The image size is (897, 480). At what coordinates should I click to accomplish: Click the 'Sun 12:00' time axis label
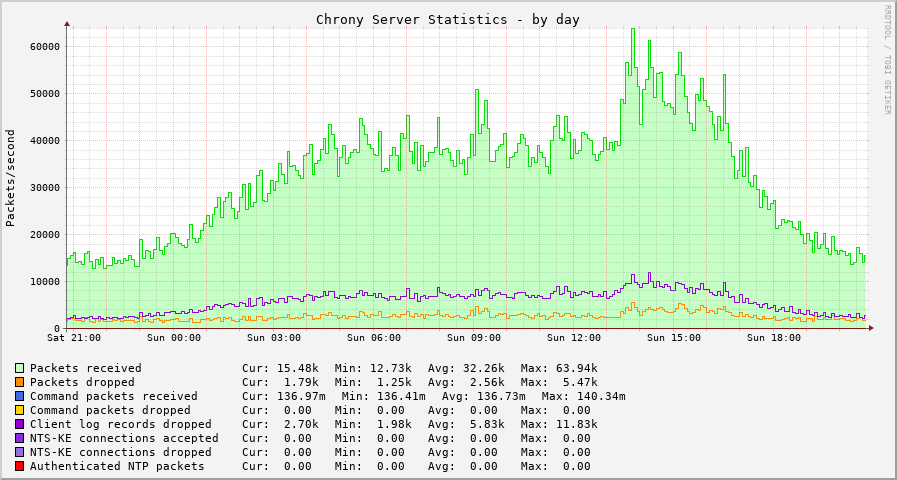tap(574, 338)
